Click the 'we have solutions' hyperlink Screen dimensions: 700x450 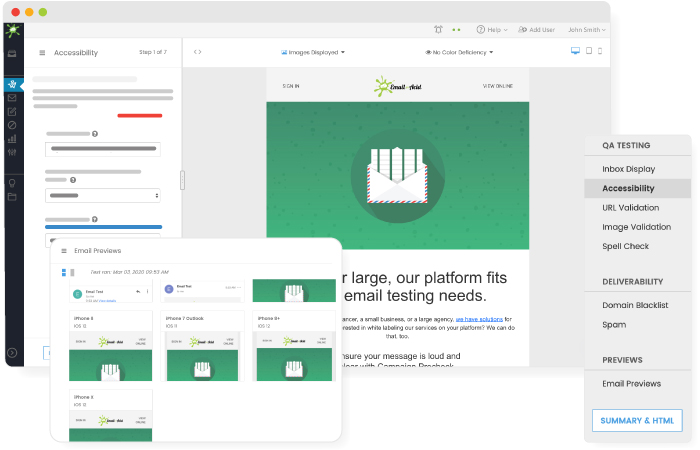pyautogui.click(x=479, y=319)
